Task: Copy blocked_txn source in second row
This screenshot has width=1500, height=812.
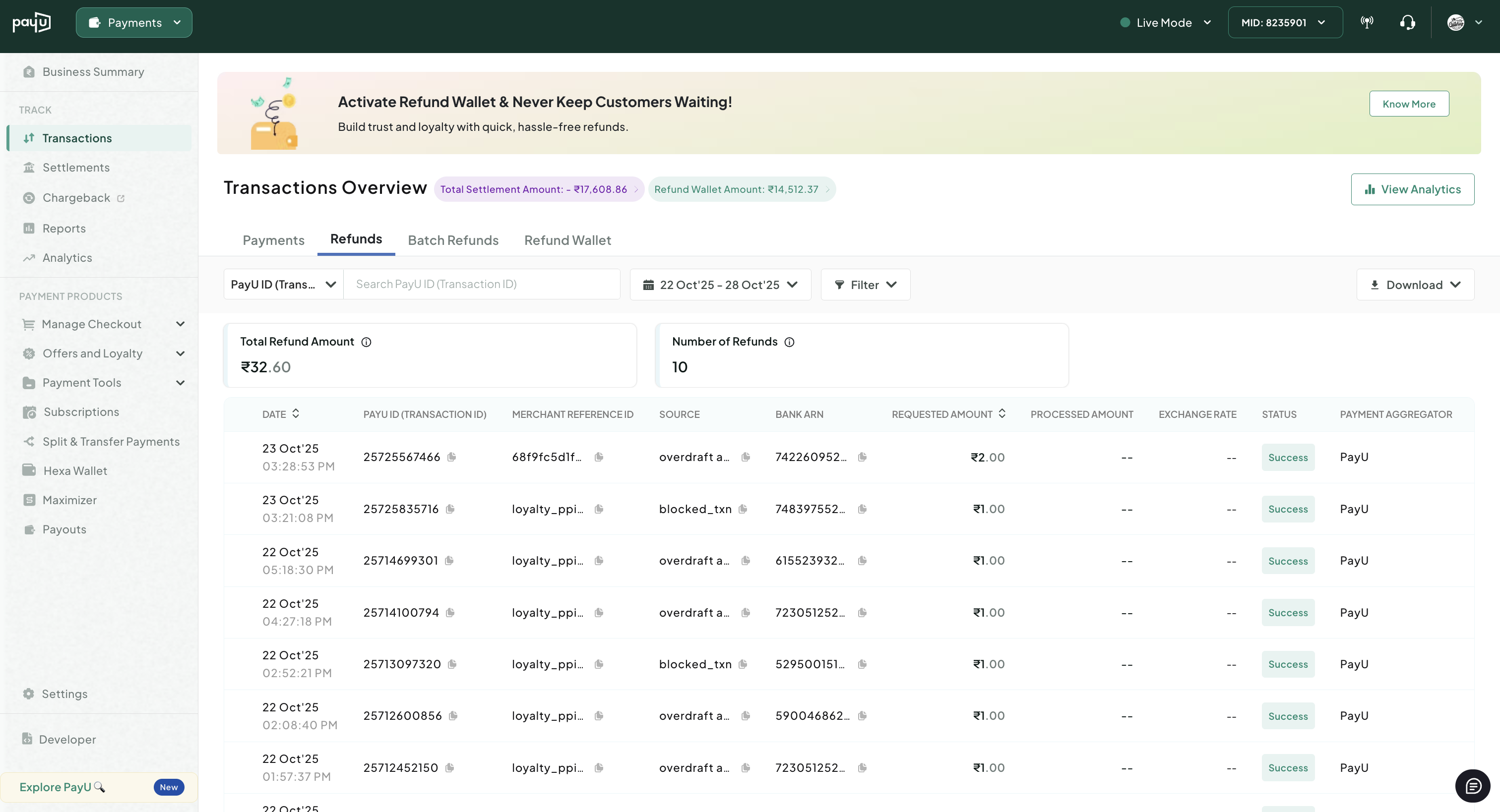Action: pos(743,509)
